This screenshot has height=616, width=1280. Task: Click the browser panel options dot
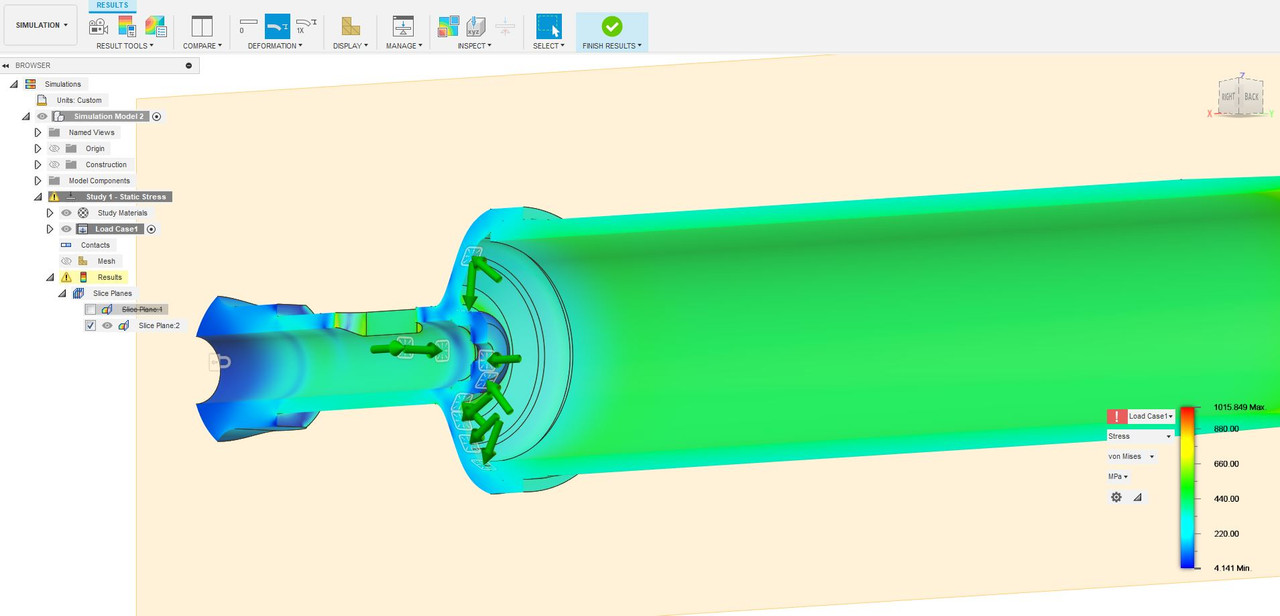(x=189, y=65)
